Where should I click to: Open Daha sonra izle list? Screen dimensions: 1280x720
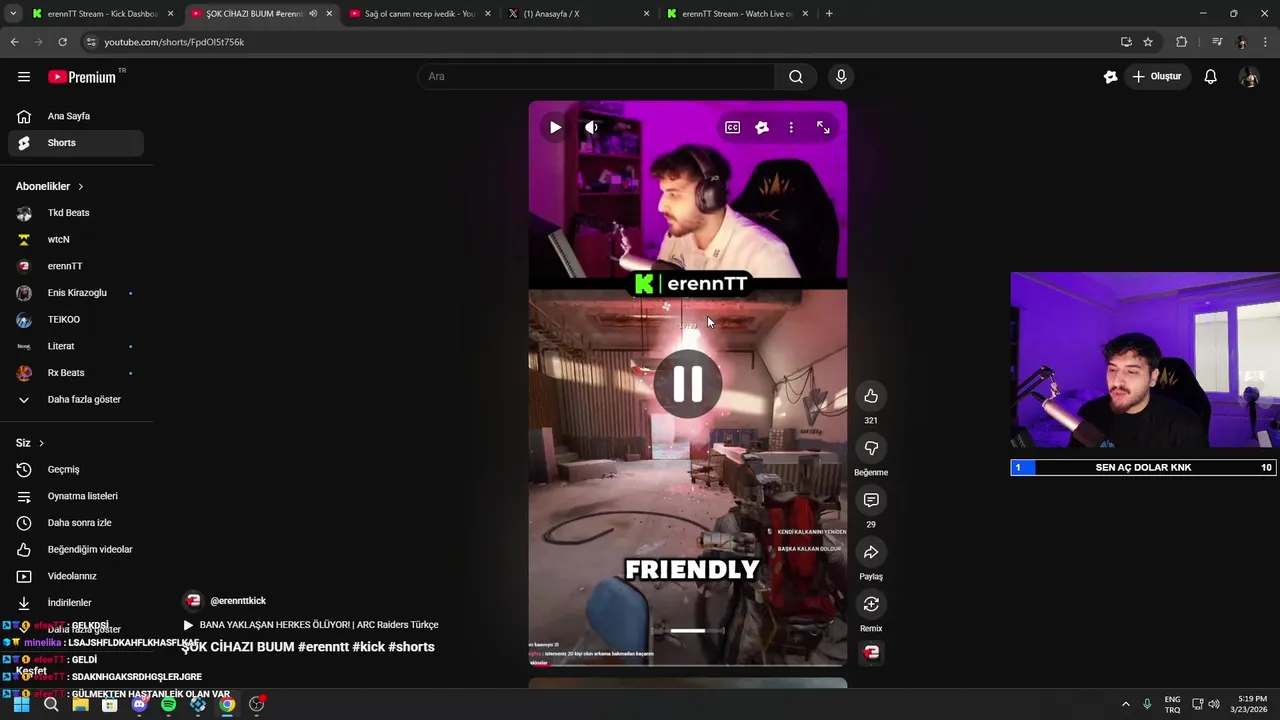pyautogui.click(x=76, y=523)
